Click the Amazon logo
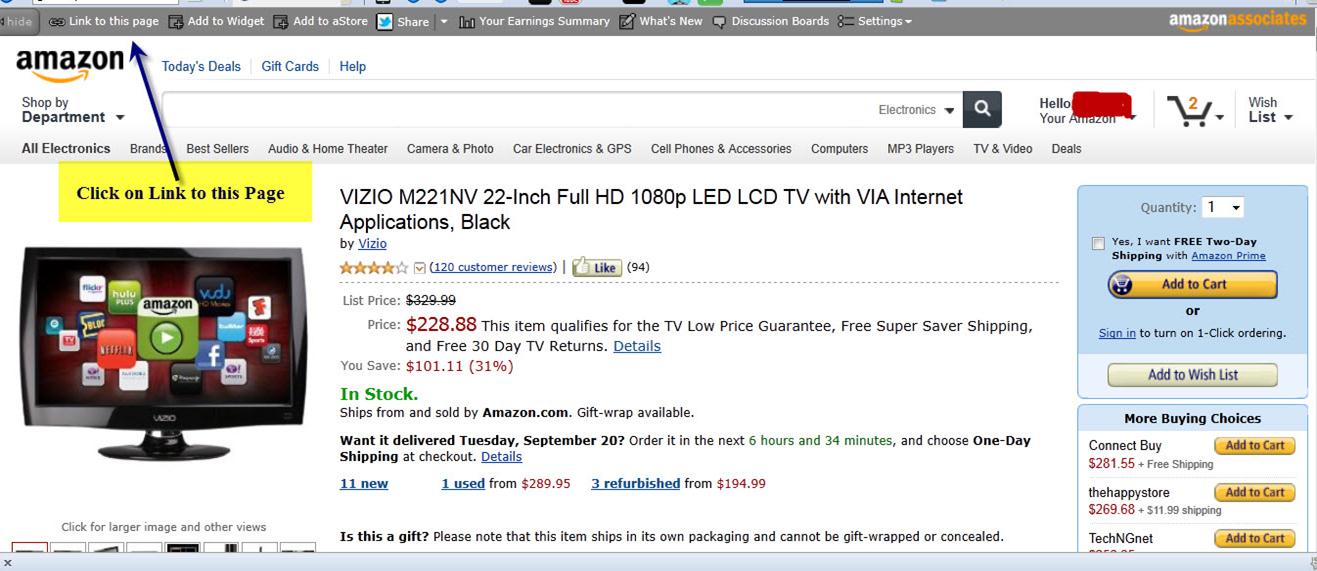The width and height of the screenshot is (1317, 571). [x=69, y=67]
